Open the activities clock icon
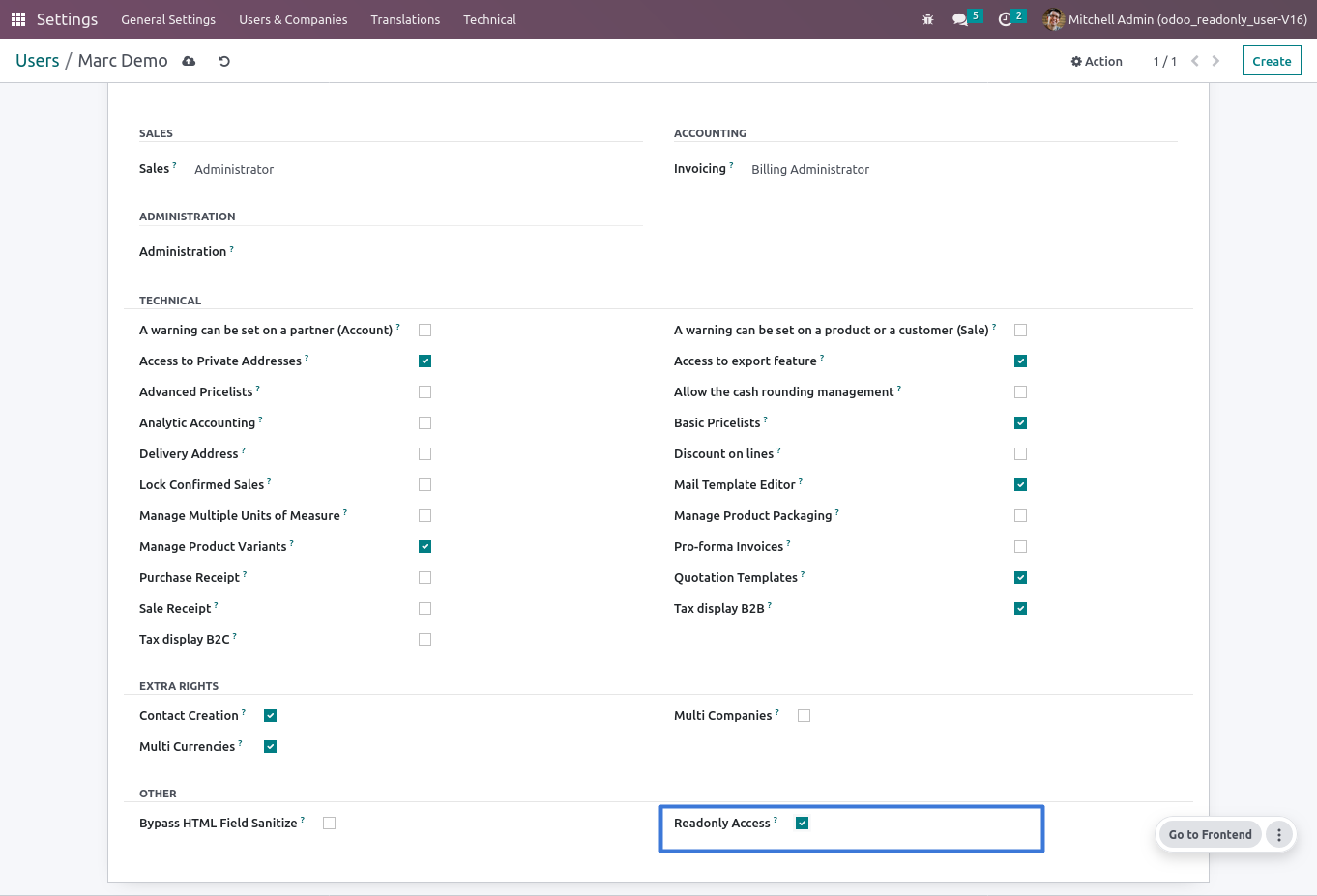Viewport: 1317px width, 896px height. coord(1006,19)
